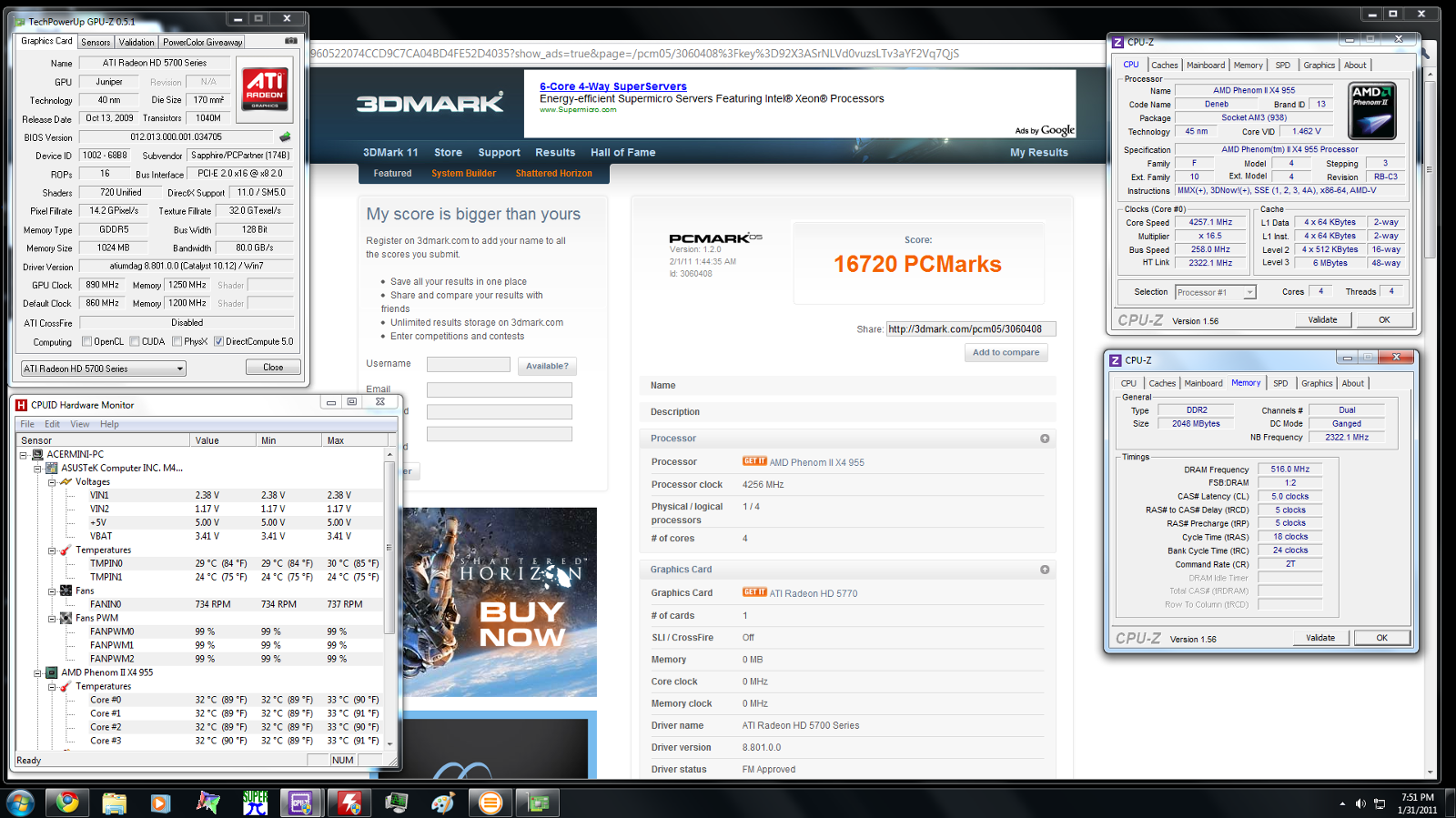Open the 6-Core 4-Way SuperServers ad link
1456x818 pixels.
(x=613, y=86)
